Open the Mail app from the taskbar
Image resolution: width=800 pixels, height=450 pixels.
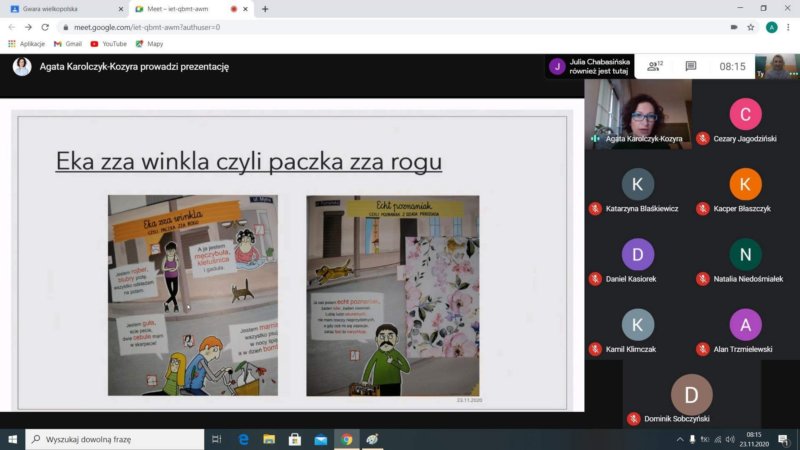(320, 439)
